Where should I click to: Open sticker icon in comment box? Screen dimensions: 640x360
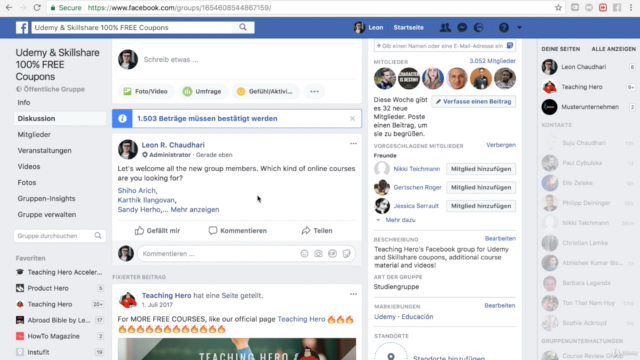pos(346,253)
